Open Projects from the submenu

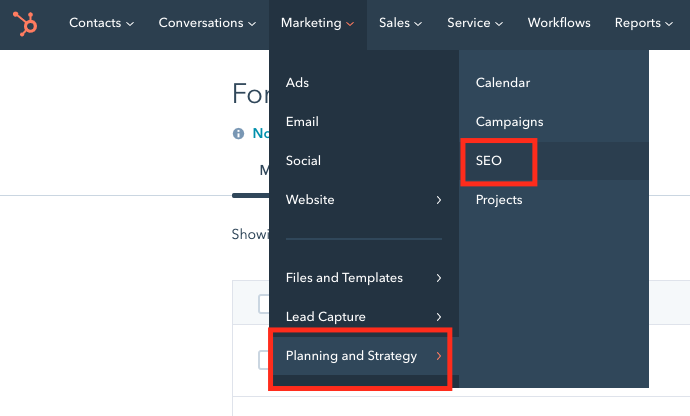click(554, 200)
